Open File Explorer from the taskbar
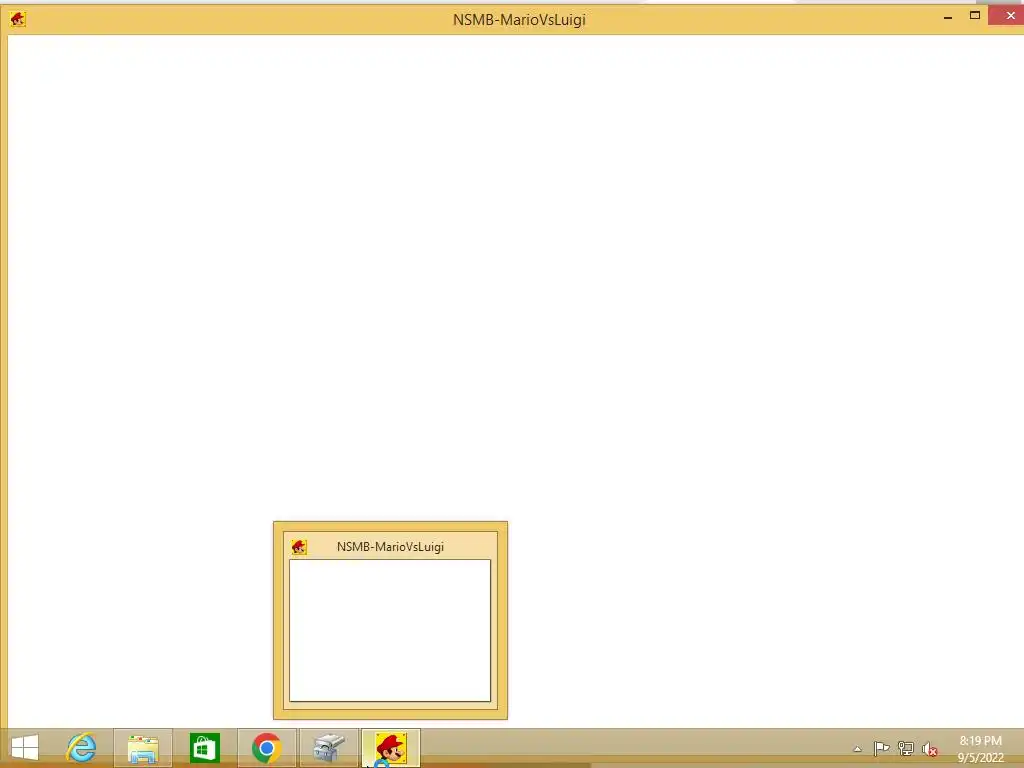This screenshot has height=768, width=1024. pos(143,748)
